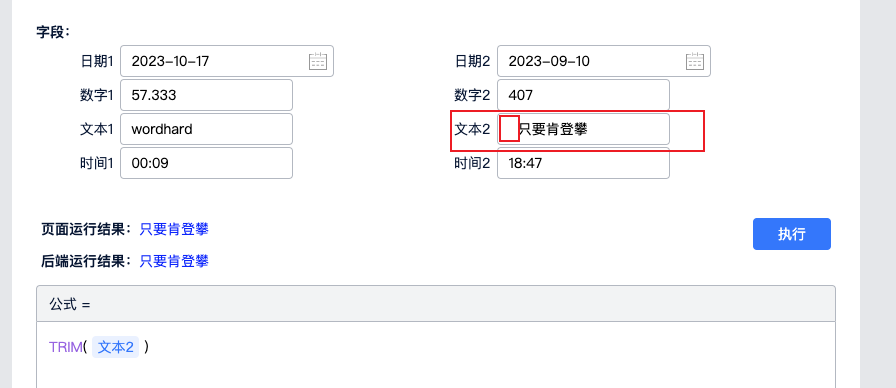Click the 文本2 label beside its input
This screenshot has width=896, height=388.
(x=473, y=129)
